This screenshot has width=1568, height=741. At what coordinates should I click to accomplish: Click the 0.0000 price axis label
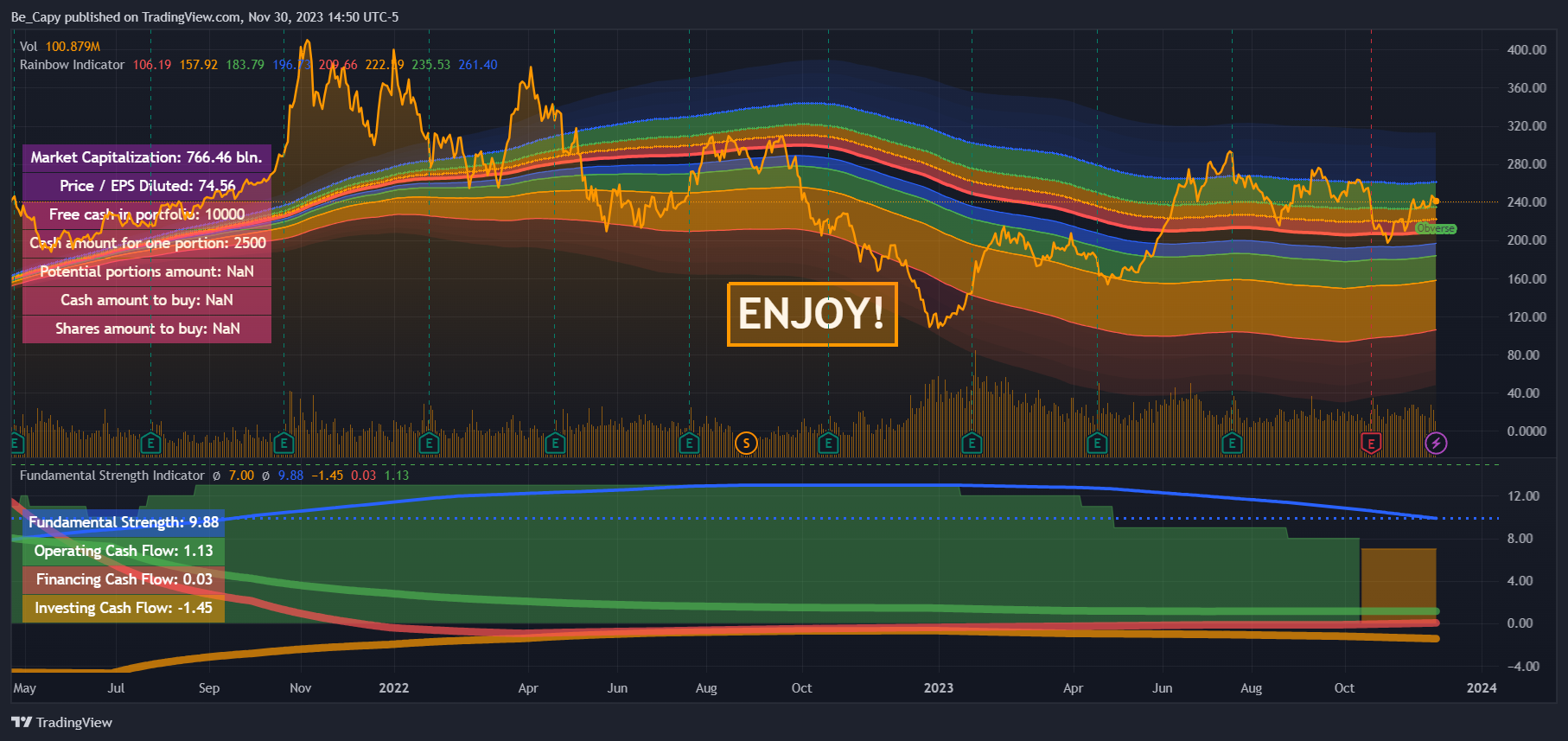(x=1527, y=431)
